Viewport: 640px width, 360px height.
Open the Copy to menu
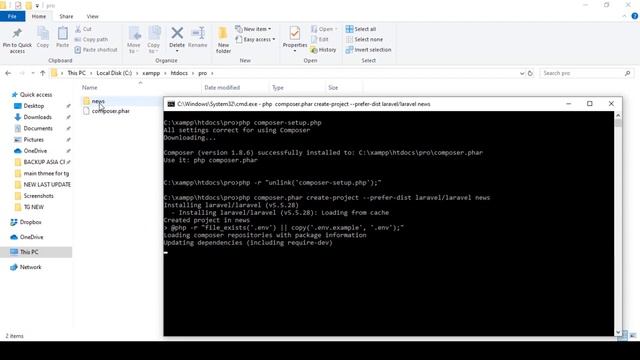click(154, 40)
